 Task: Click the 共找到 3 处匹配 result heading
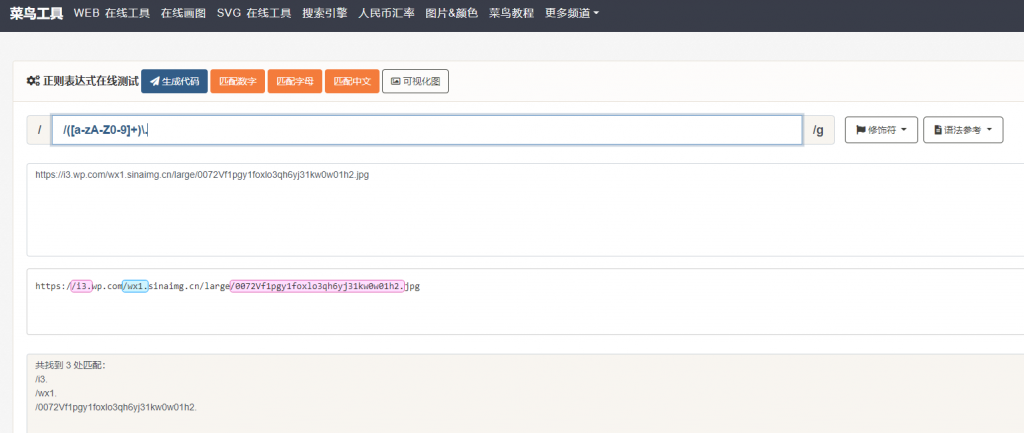point(71,365)
